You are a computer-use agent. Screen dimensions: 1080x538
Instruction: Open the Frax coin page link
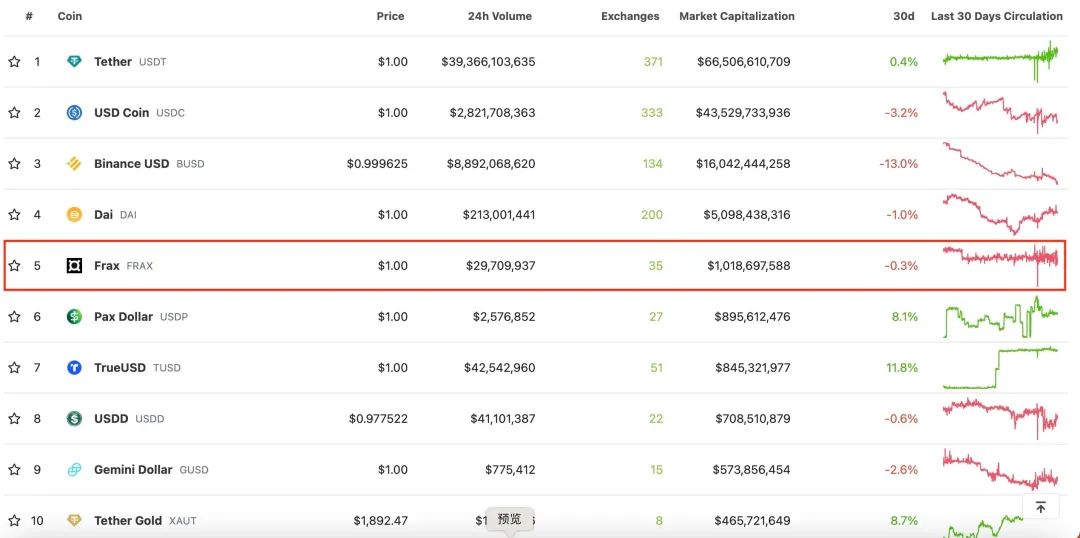(x=107, y=266)
